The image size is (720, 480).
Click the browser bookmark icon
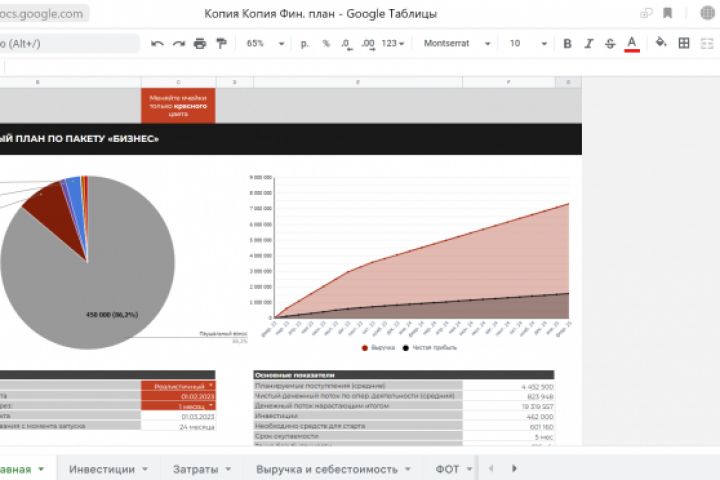(668, 13)
